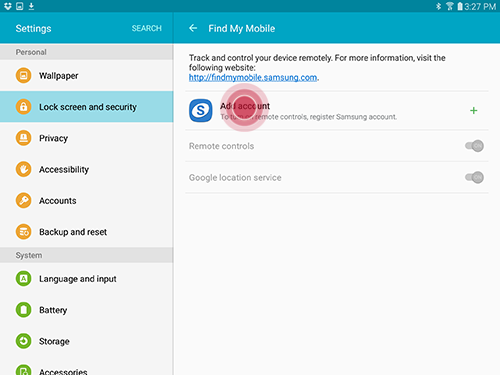Open Battery settings
The height and width of the screenshot is (375, 500).
(87, 310)
